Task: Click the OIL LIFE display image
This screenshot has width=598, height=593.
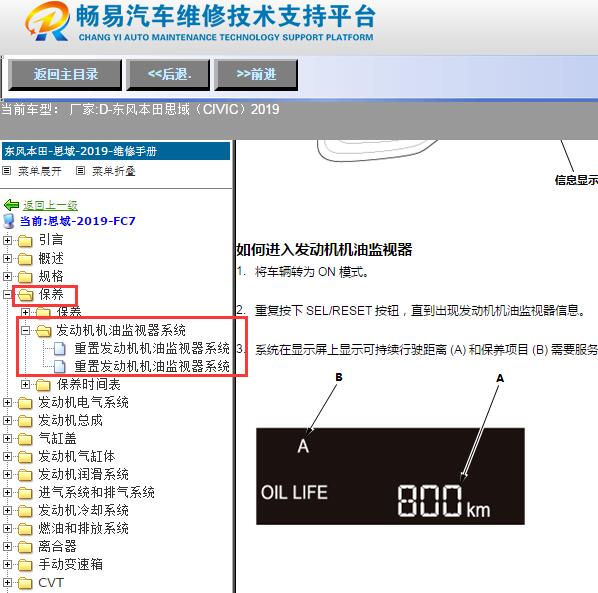Action: 390,476
